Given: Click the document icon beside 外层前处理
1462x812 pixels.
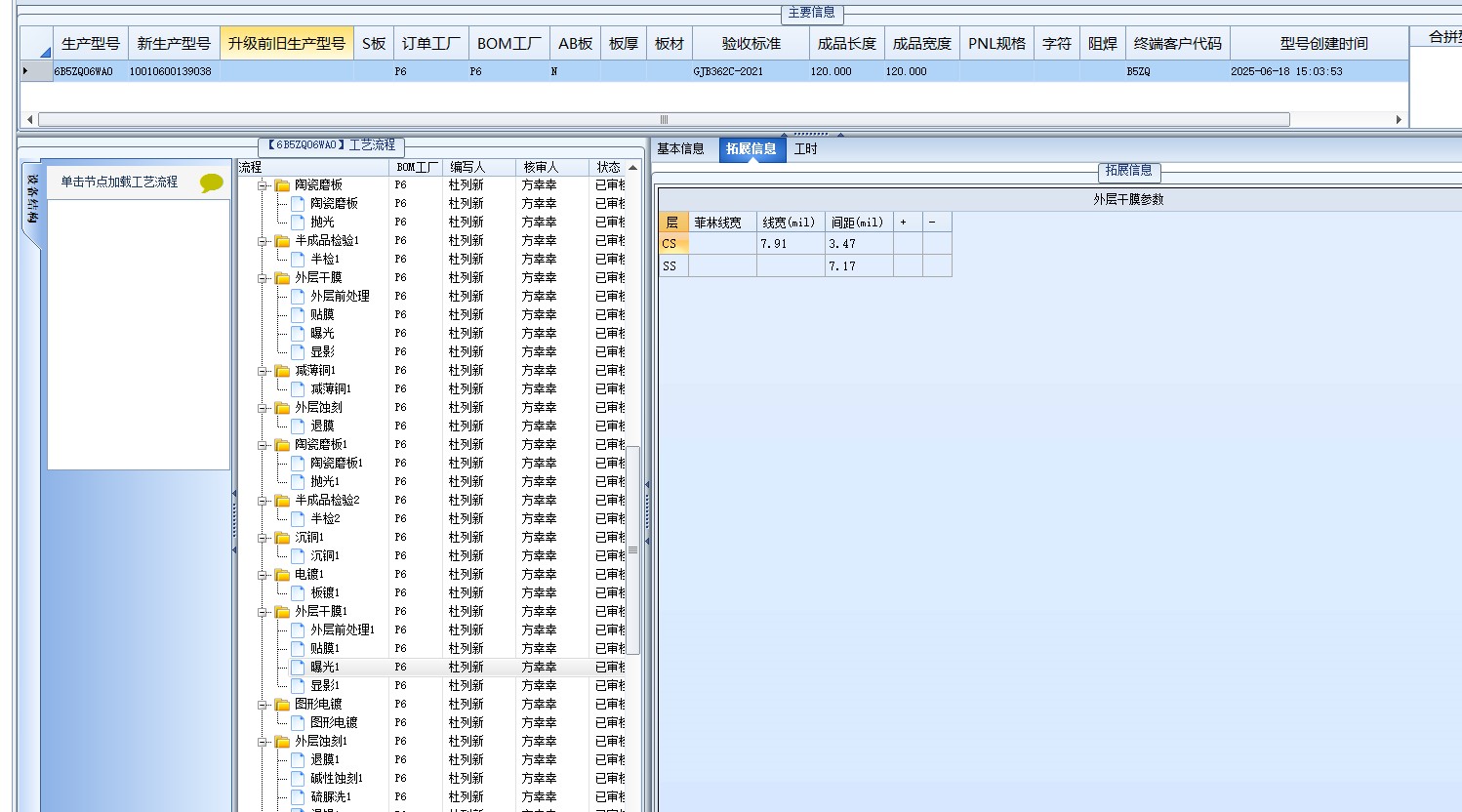Looking at the screenshot, I should click(298, 297).
